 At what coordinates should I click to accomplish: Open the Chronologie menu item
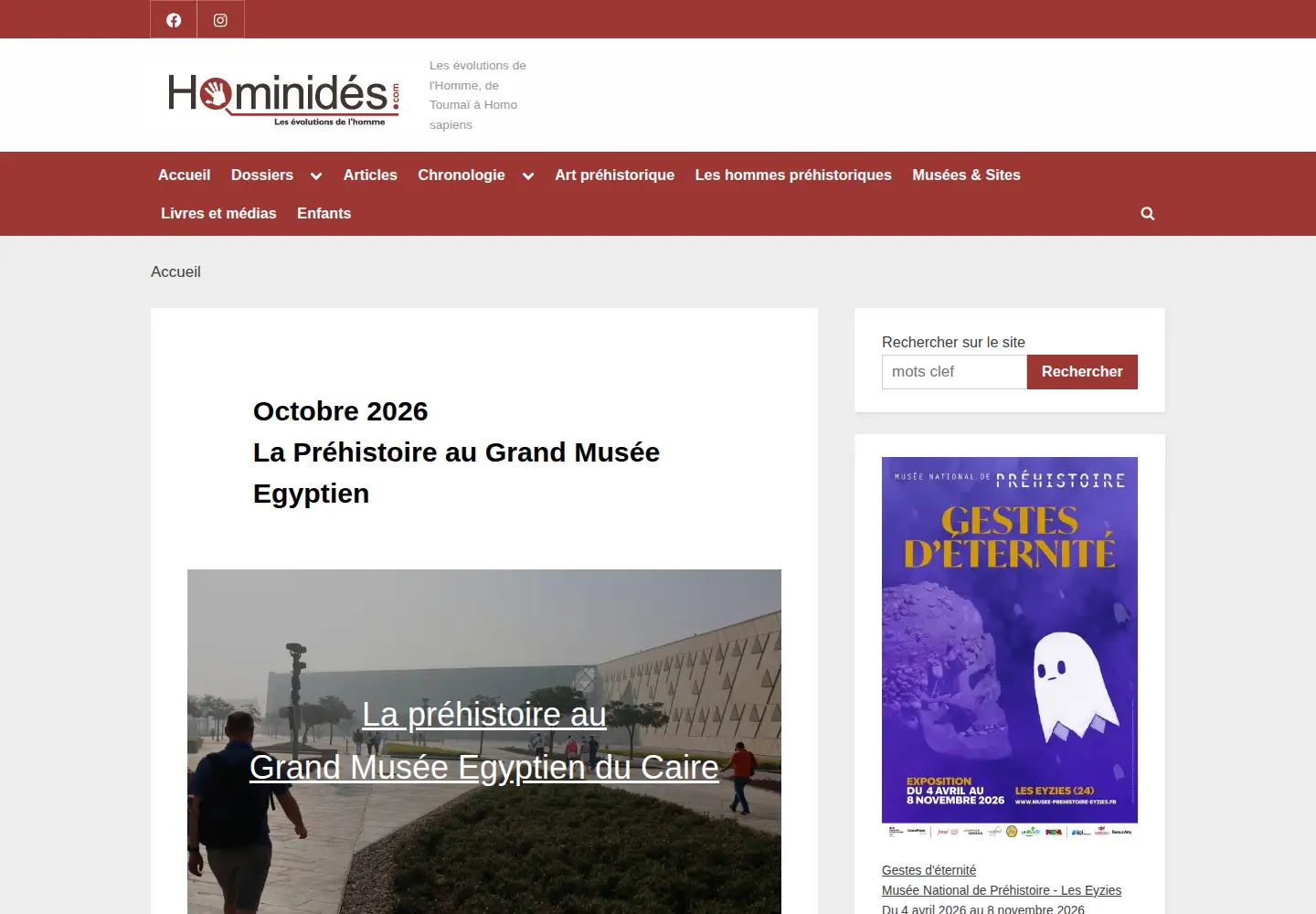(x=462, y=175)
